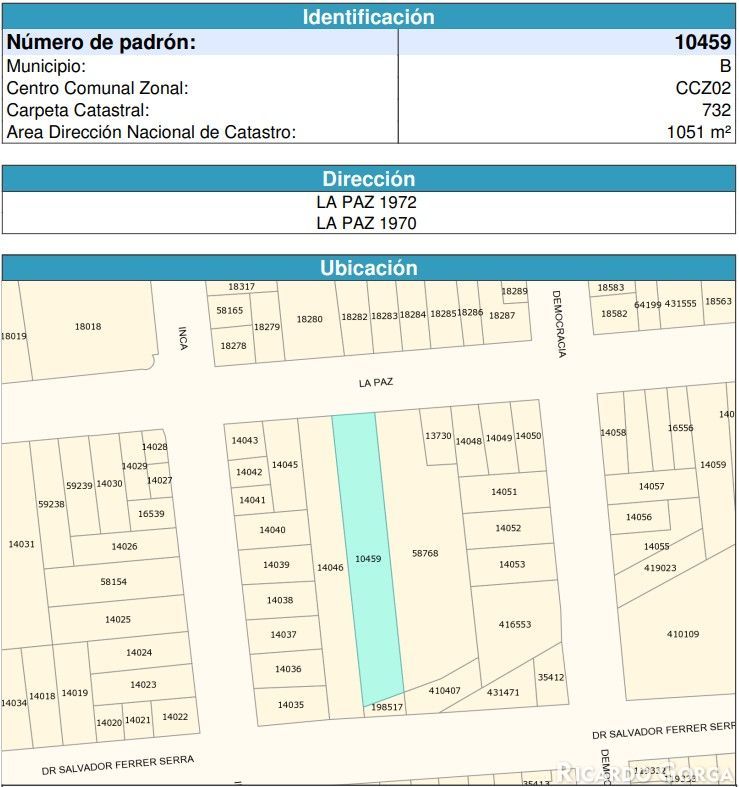Click parcel 59238 on the map
Viewport: 739px width, 787px height.
pyautogui.click(x=51, y=504)
